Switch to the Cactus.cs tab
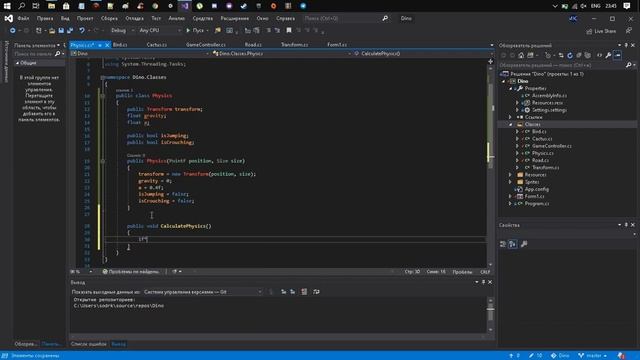 tap(157, 45)
